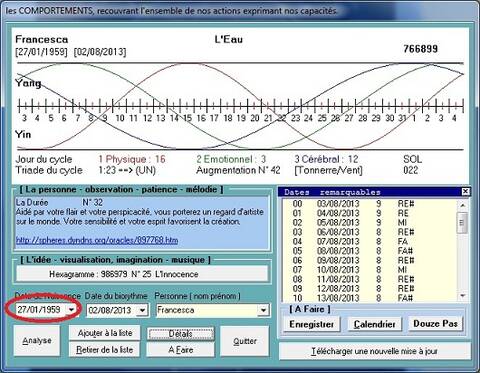480x373 pixels.
Task: Click the Augmentation N° 42 text
Action: click(238, 170)
